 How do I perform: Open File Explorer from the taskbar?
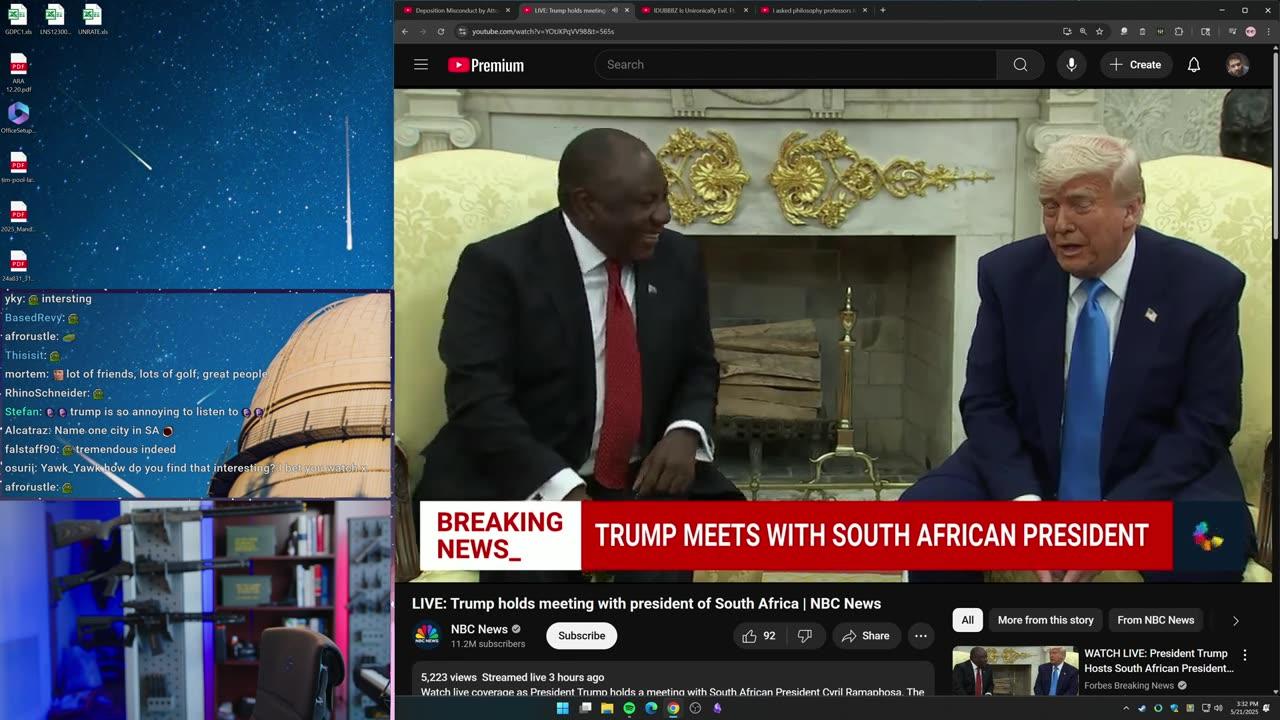[607, 708]
